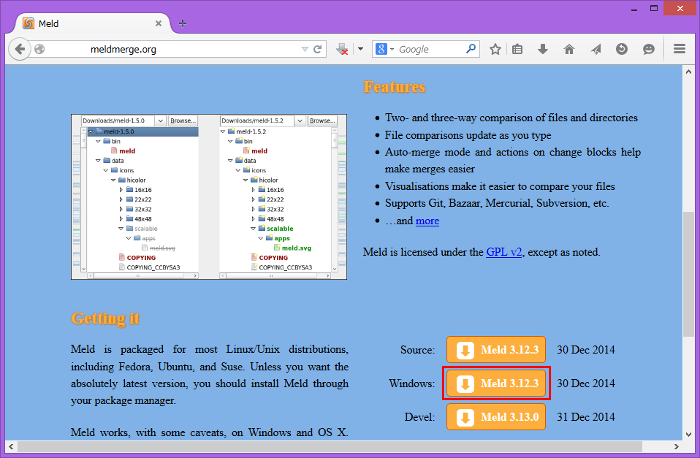Maximize the browser window
This screenshot has width=700, height=458.
[x=654, y=8]
